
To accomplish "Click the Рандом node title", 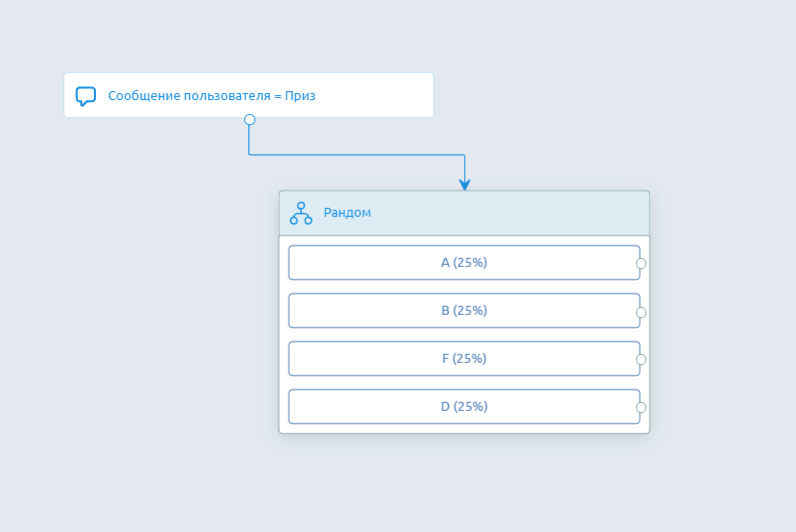I will (x=347, y=213).
